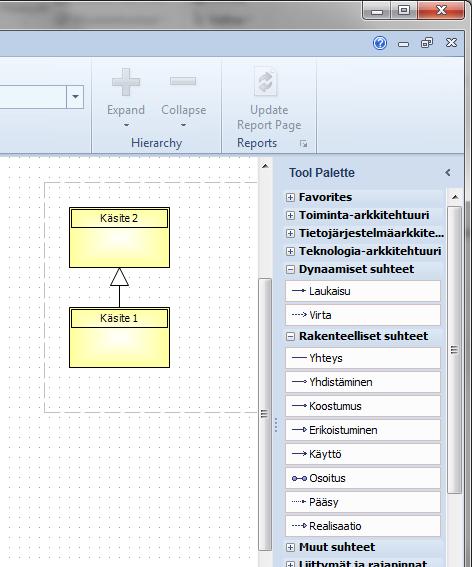Screen dimensions: 472x567
Task: Select the Käyttö relation tool
Action: (363, 454)
